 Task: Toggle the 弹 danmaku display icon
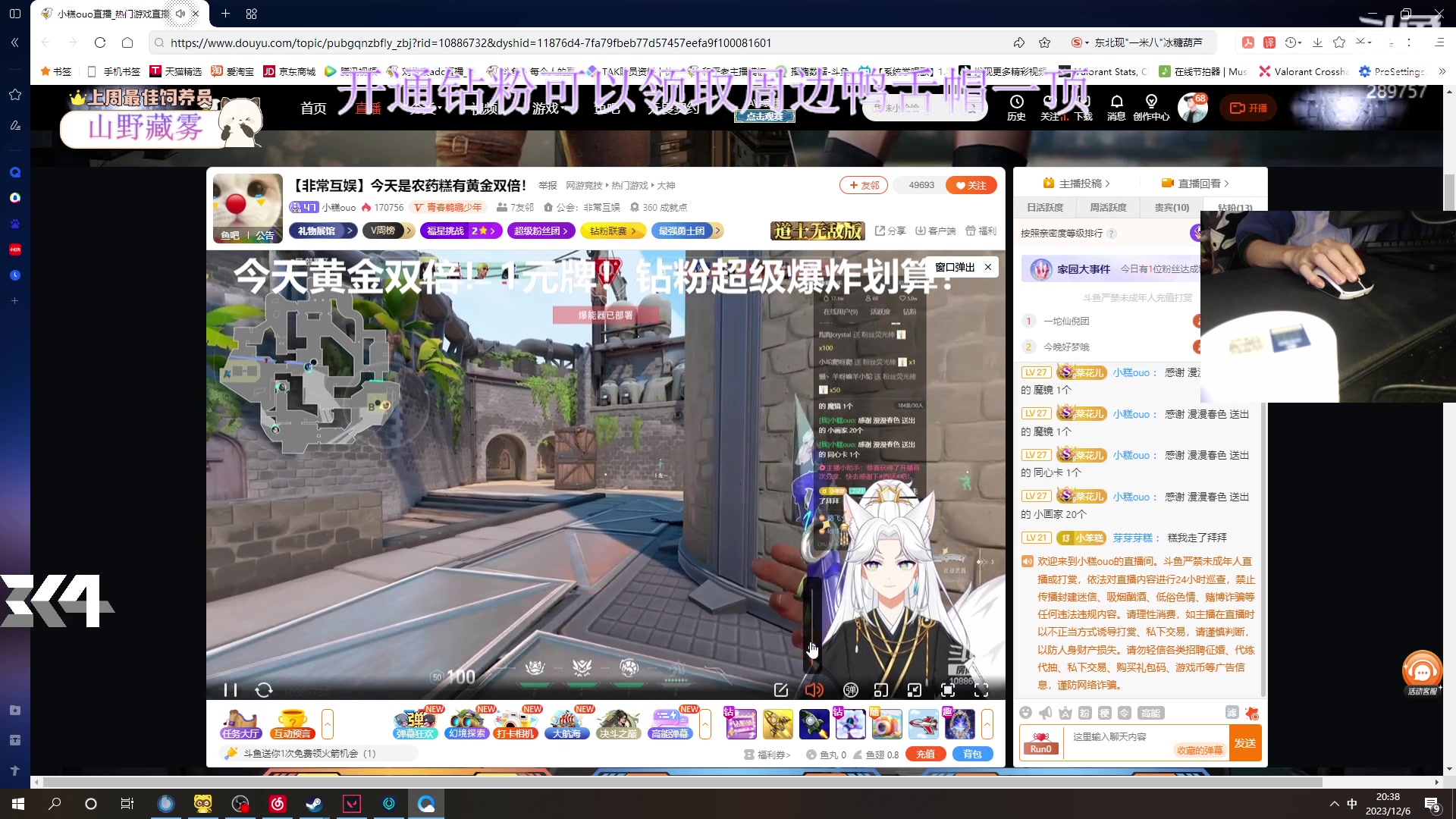851,690
